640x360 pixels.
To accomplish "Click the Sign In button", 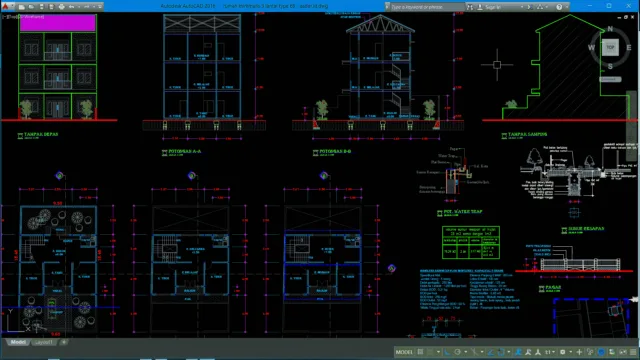I will click(493, 7).
